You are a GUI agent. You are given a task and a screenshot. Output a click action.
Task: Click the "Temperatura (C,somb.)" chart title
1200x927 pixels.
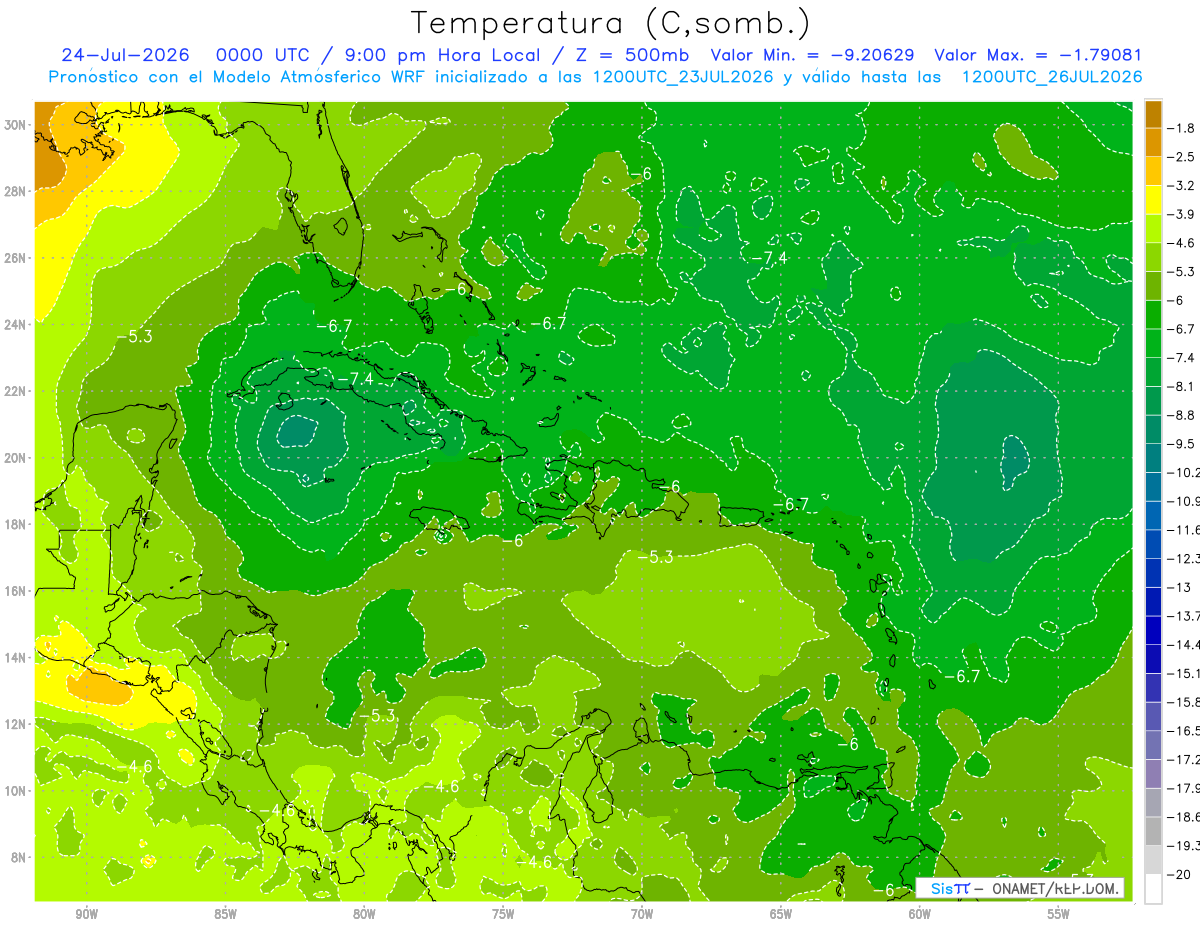(x=610, y=22)
